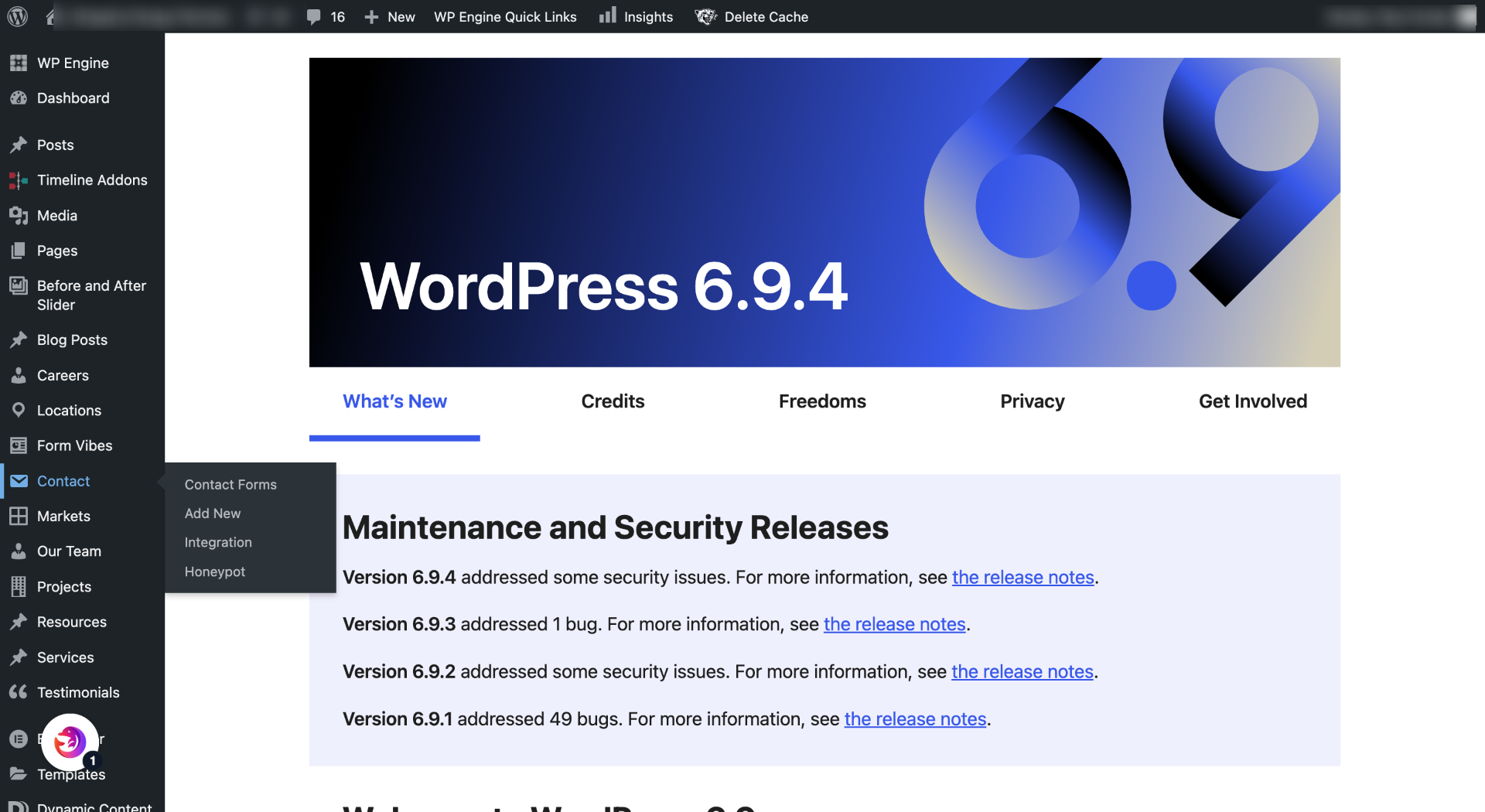Image resolution: width=1485 pixels, height=812 pixels.
Task: Click the Delete Cache cheetah icon
Action: (705, 16)
